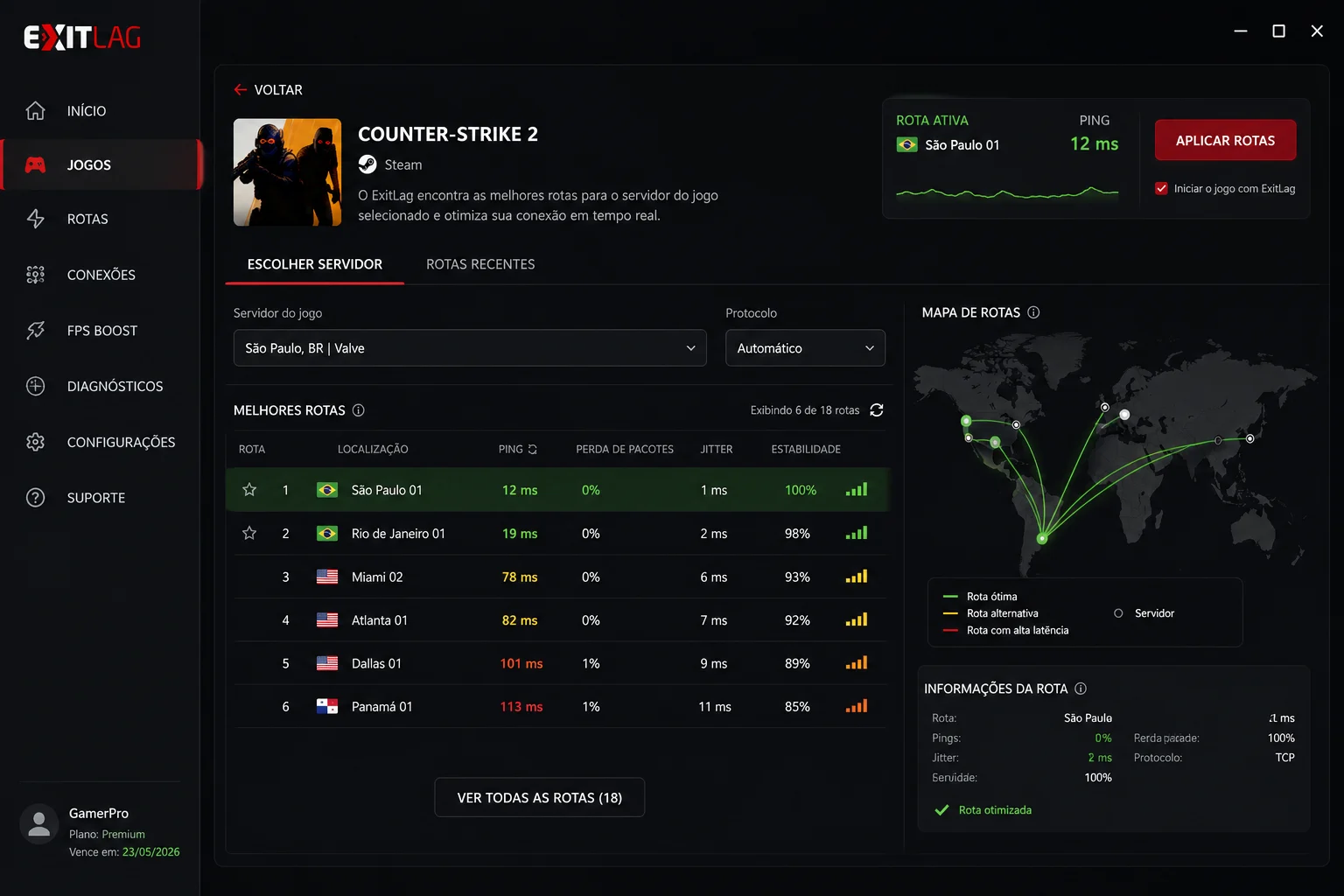This screenshot has height=896, width=1344.
Task: Click the Ping column sort icon
Action: [532, 449]
